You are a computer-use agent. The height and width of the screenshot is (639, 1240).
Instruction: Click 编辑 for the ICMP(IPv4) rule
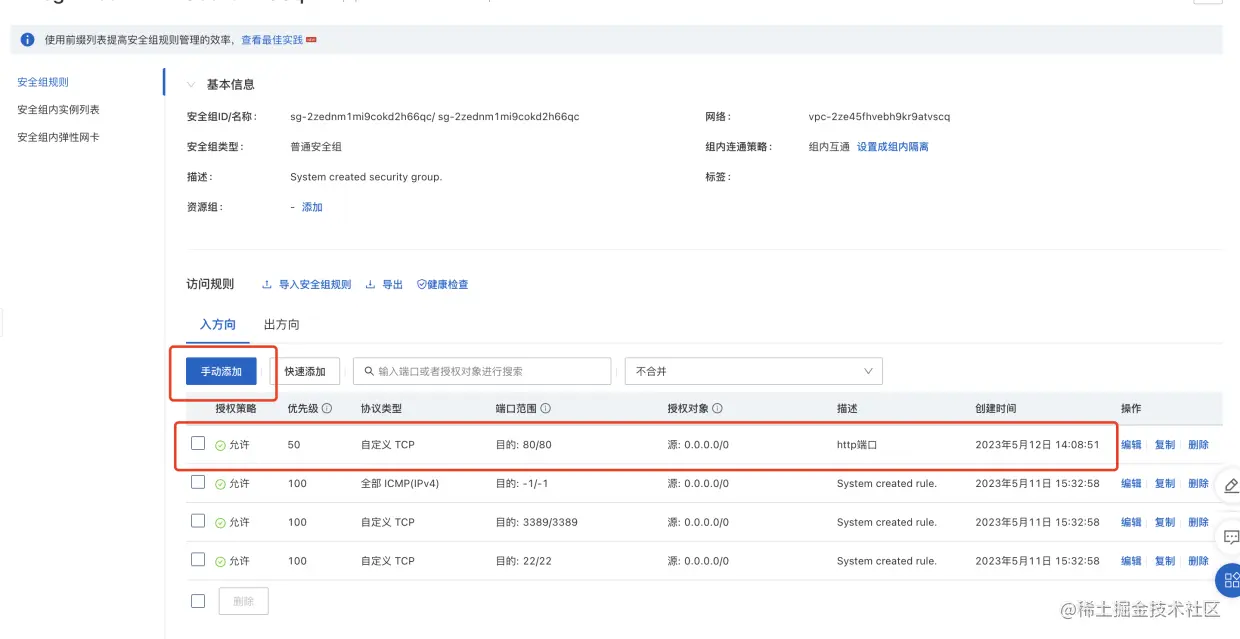pyautogui.click(x=1131, y=484)
